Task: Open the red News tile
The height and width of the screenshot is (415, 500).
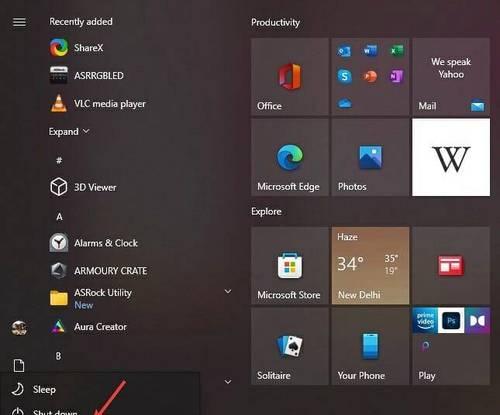Action: pyautogui.click(x=451, y=266)
